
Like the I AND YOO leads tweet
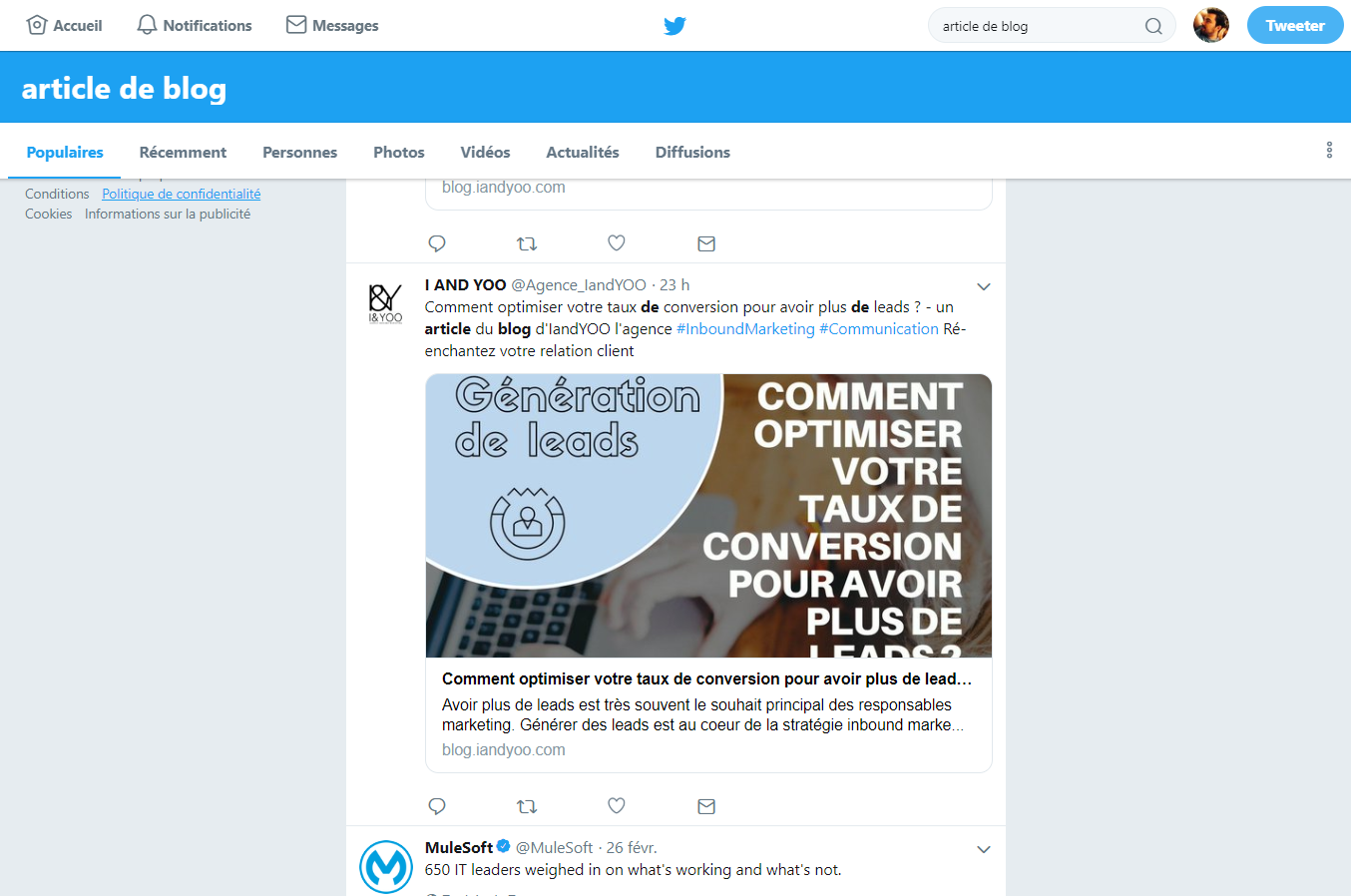(x=617, y=806)
